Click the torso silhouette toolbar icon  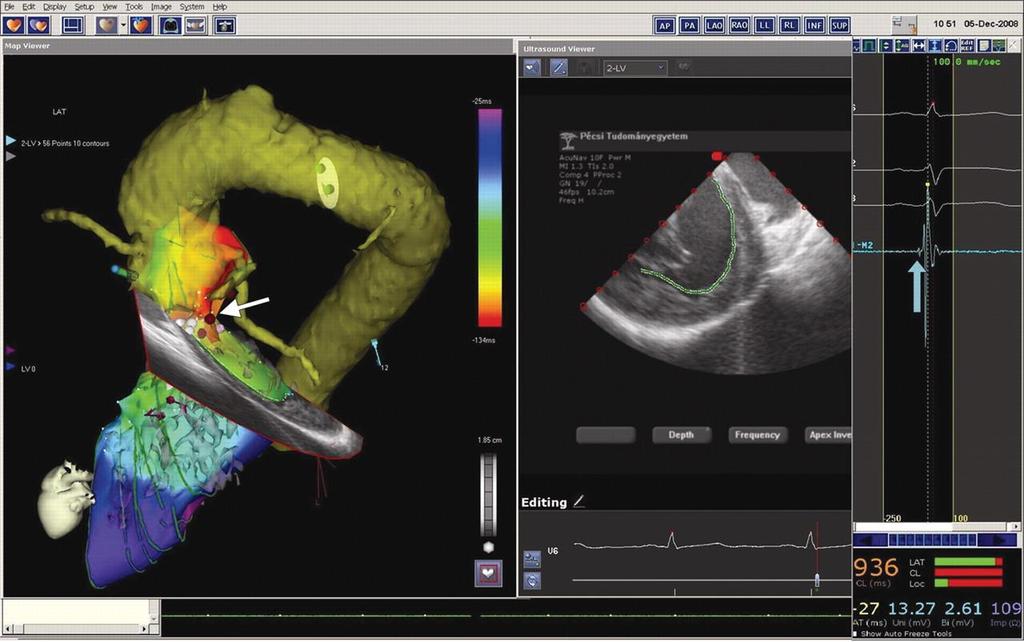(170, 25)
